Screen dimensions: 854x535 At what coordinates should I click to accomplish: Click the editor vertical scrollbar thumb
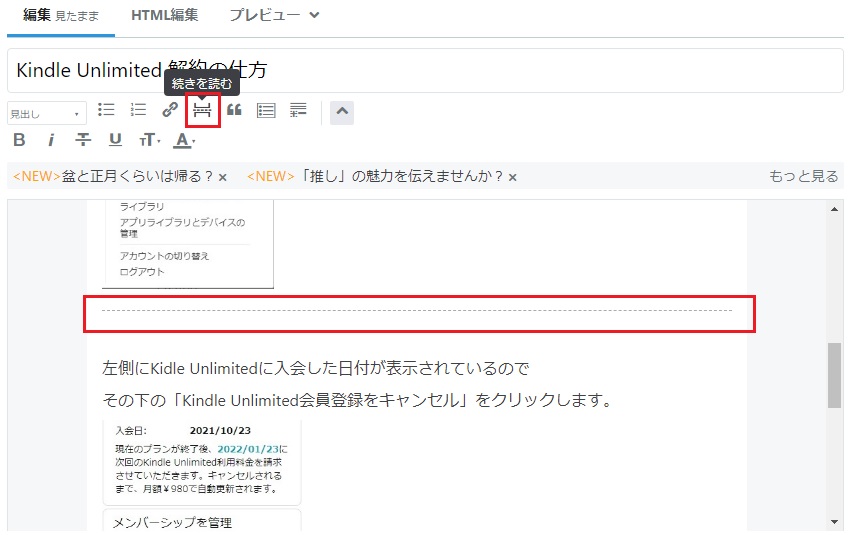[834, 375]
